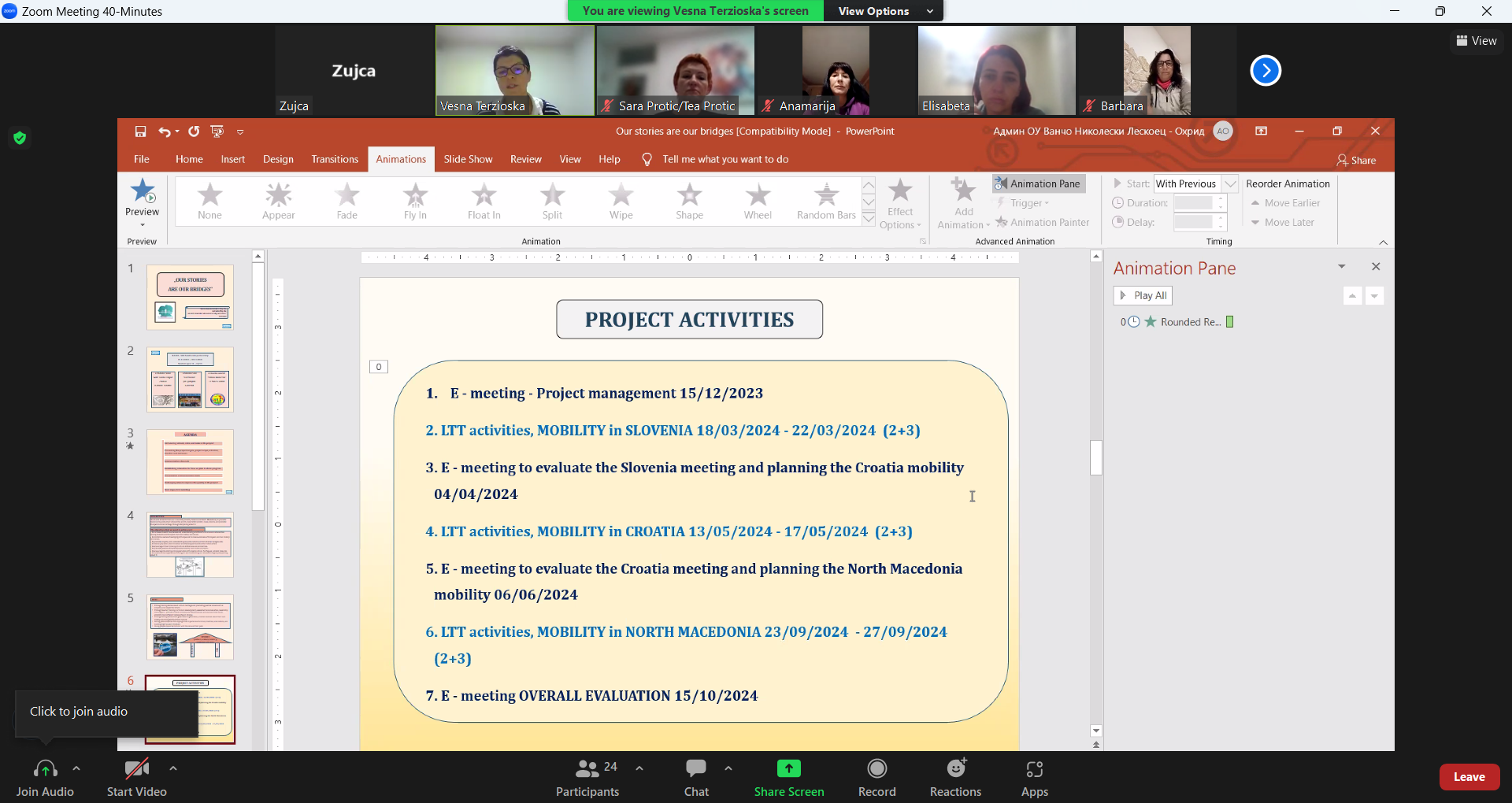Open the Chat panel
Image resolution: width=1512 pixels, height=803 pixels.
[x=696, y=778]
